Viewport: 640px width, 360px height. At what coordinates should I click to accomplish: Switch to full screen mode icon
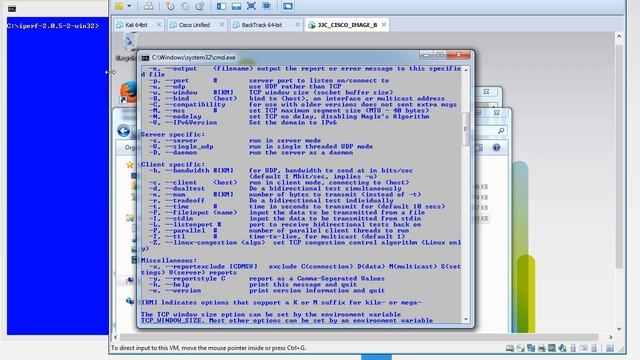(251, 6)
